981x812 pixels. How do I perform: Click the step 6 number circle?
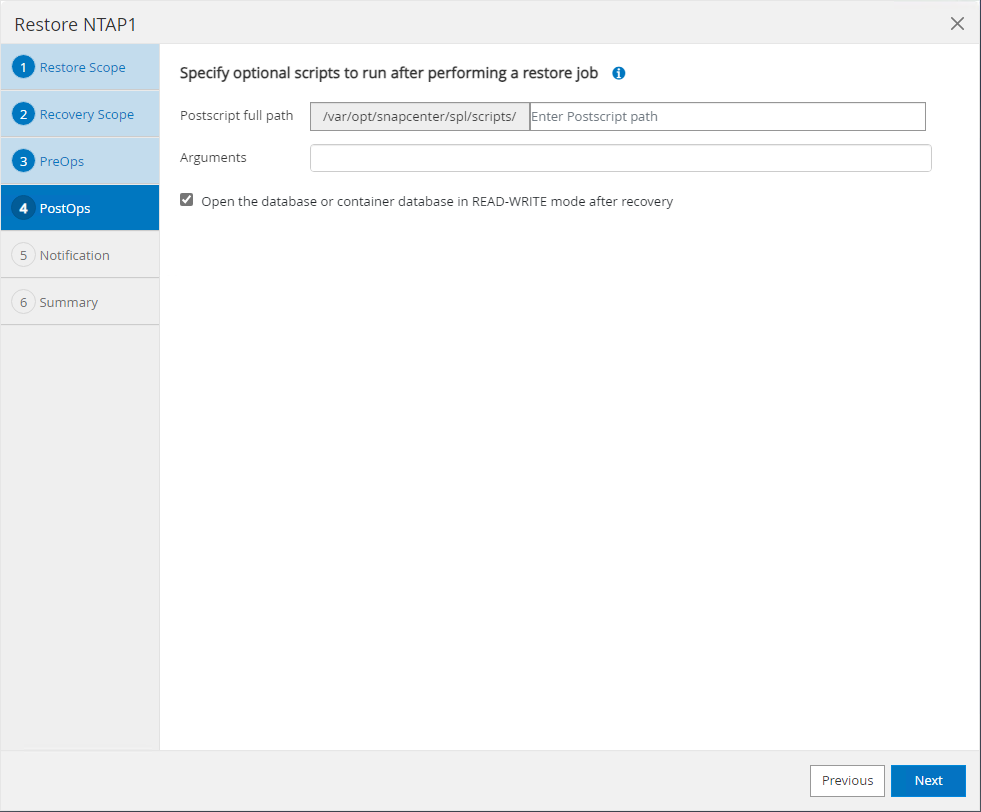coord(23,302)
